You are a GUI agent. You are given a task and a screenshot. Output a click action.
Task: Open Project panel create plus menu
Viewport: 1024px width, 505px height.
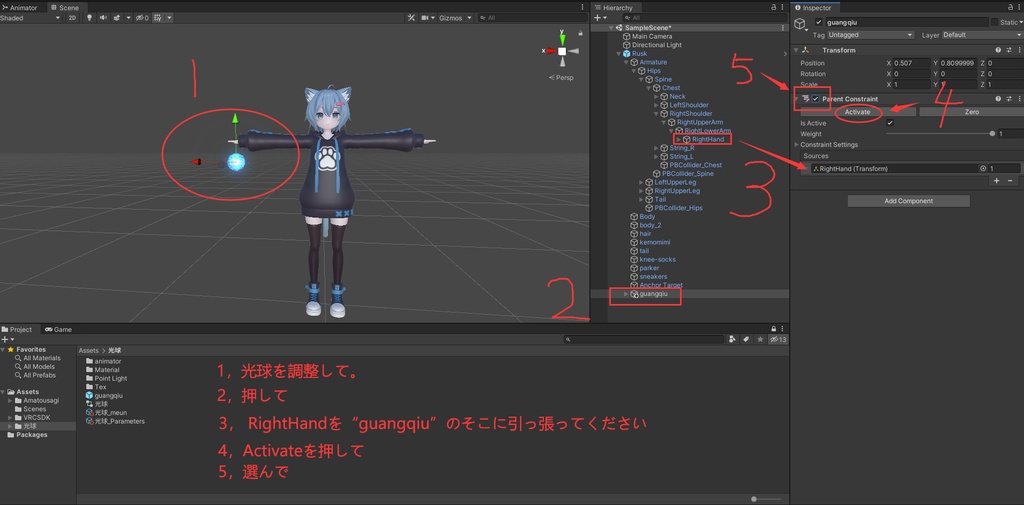coord(7,340)
